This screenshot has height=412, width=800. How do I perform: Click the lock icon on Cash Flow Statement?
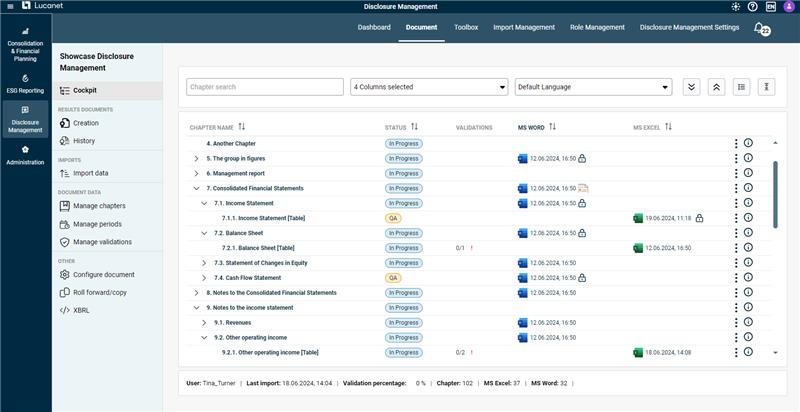point(582,278)
